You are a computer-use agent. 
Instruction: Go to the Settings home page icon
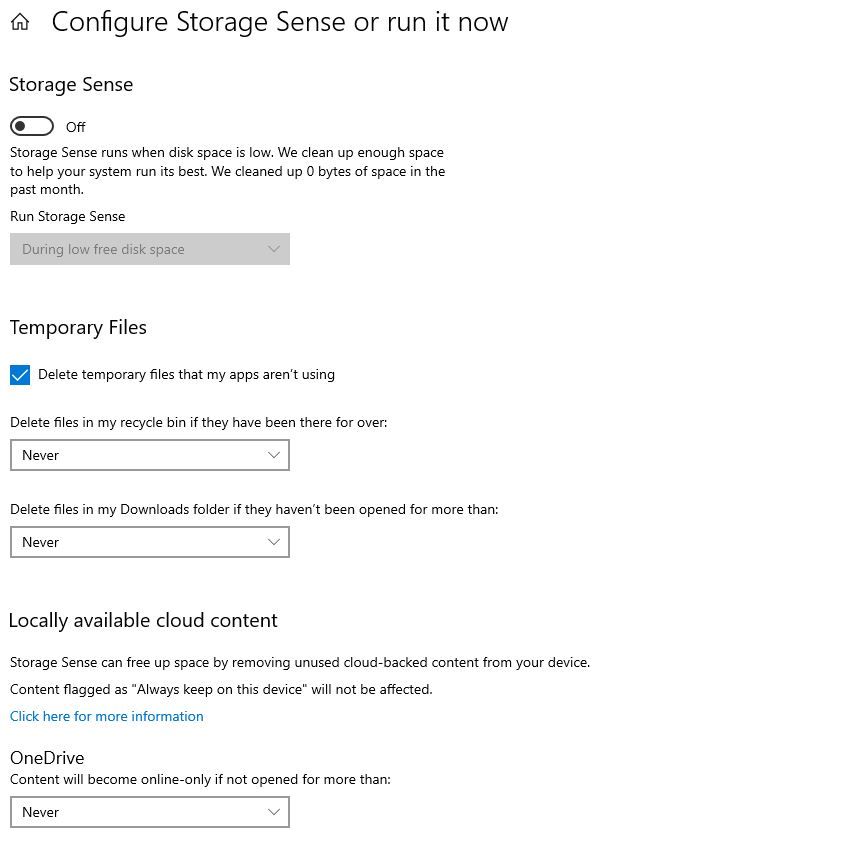(x=20, y=22)
